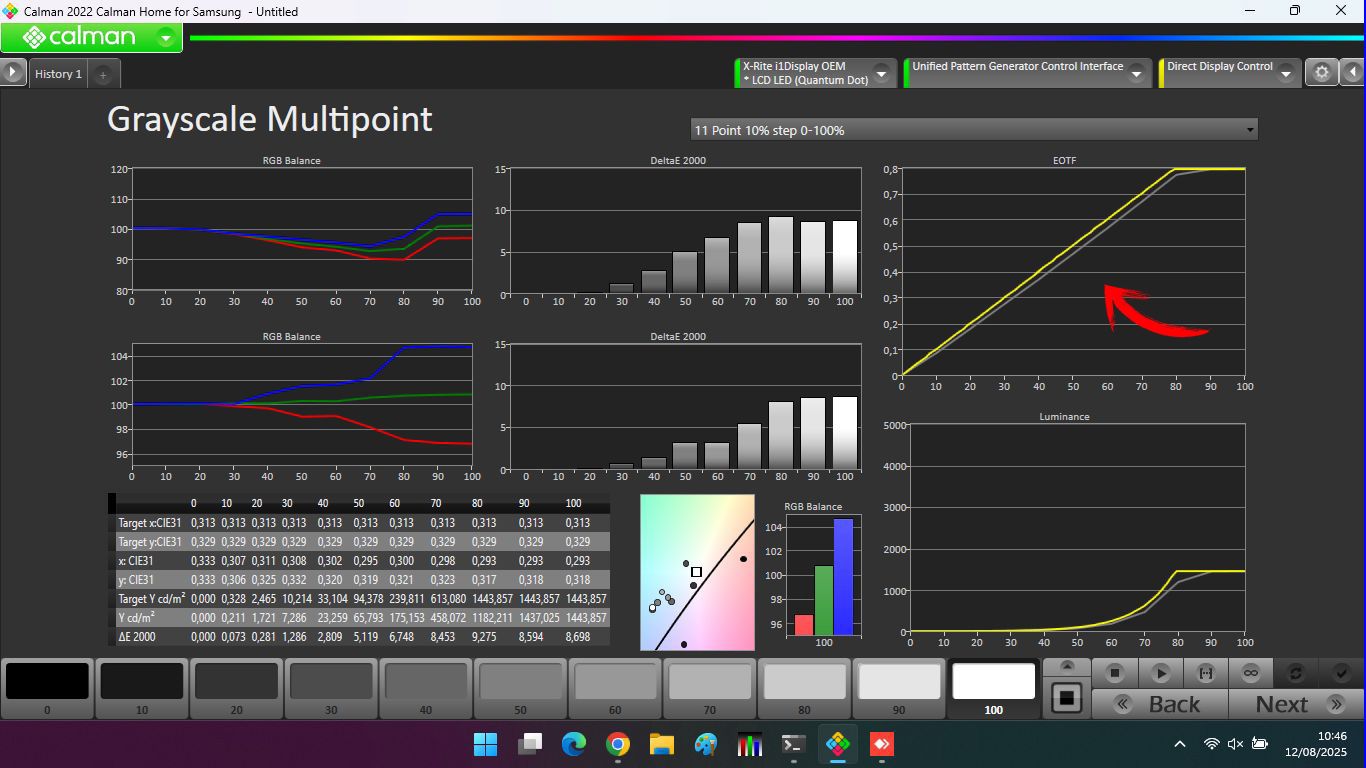The width and height of the screenshot is (1366, 768).
Task: Click the up arrow above the pattern window icon
Action: click(x=1067, y=666)
